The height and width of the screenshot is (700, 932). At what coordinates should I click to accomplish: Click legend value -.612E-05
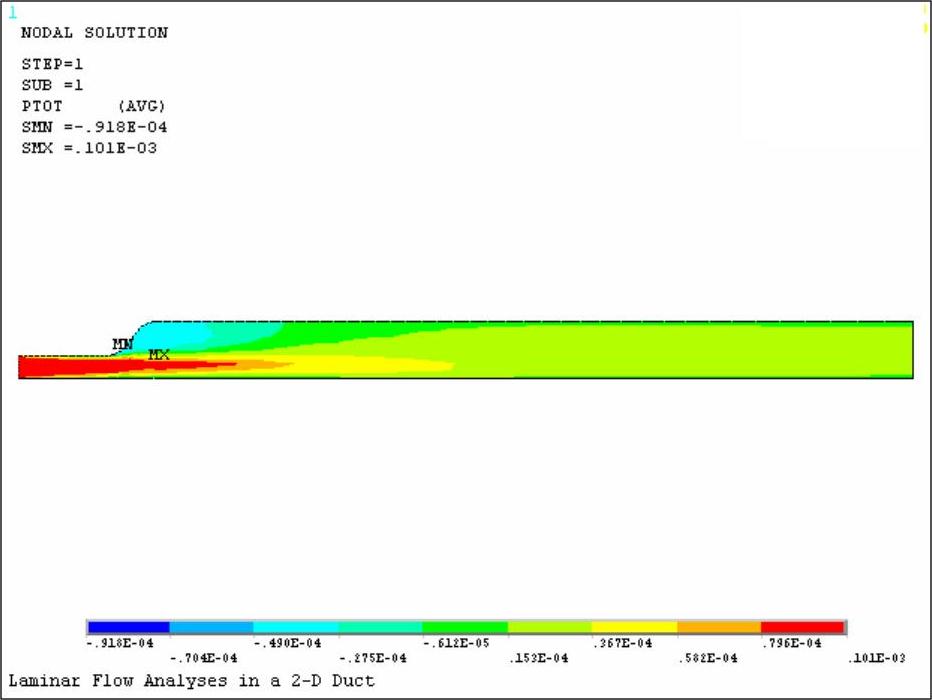pos(456,643)
